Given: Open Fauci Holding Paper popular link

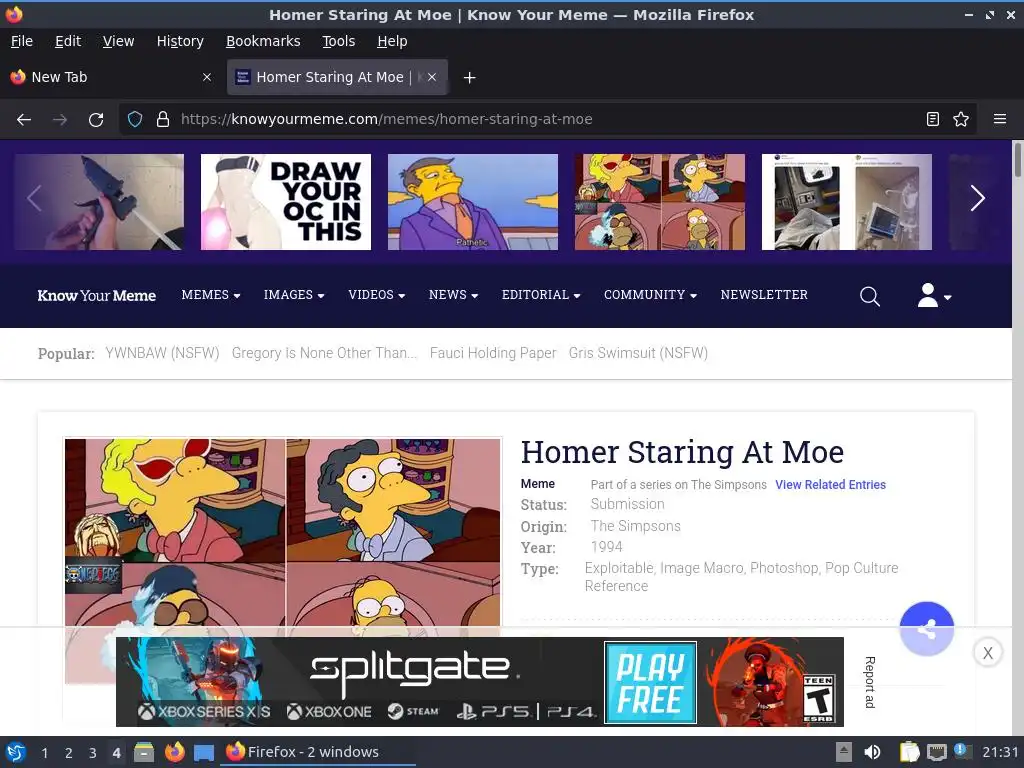Looking at the screenshot, I should [x=493, y=353].
